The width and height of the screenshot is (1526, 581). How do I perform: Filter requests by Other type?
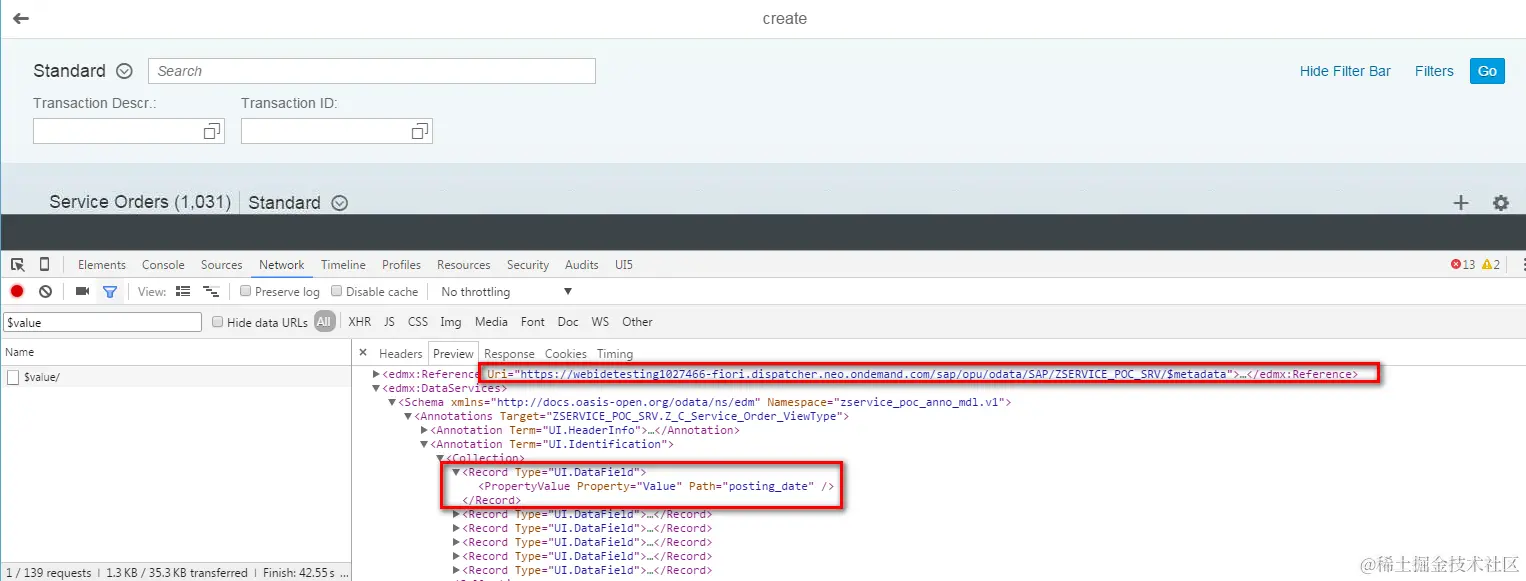(637, 322)
